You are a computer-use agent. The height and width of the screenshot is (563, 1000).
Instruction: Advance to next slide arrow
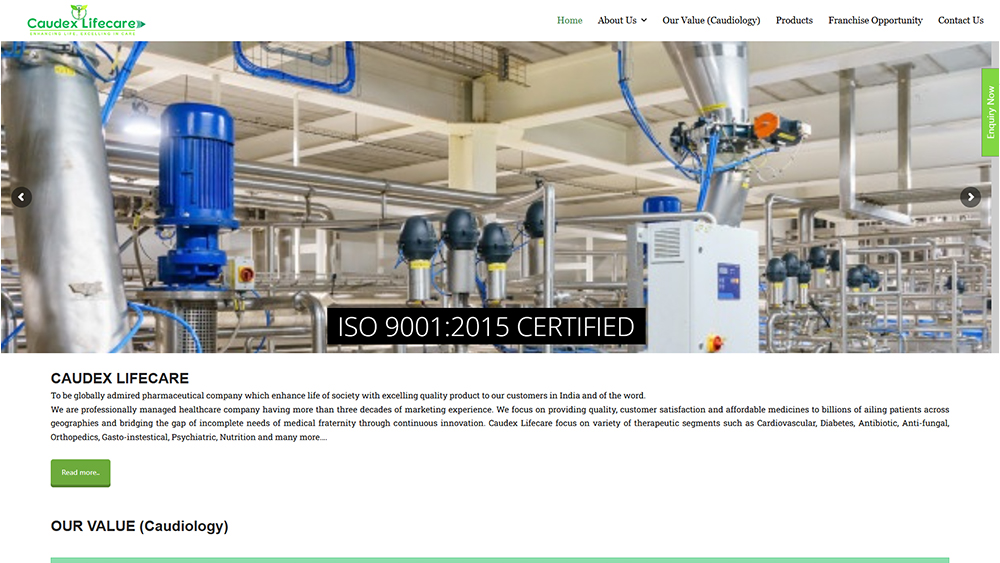970,197
